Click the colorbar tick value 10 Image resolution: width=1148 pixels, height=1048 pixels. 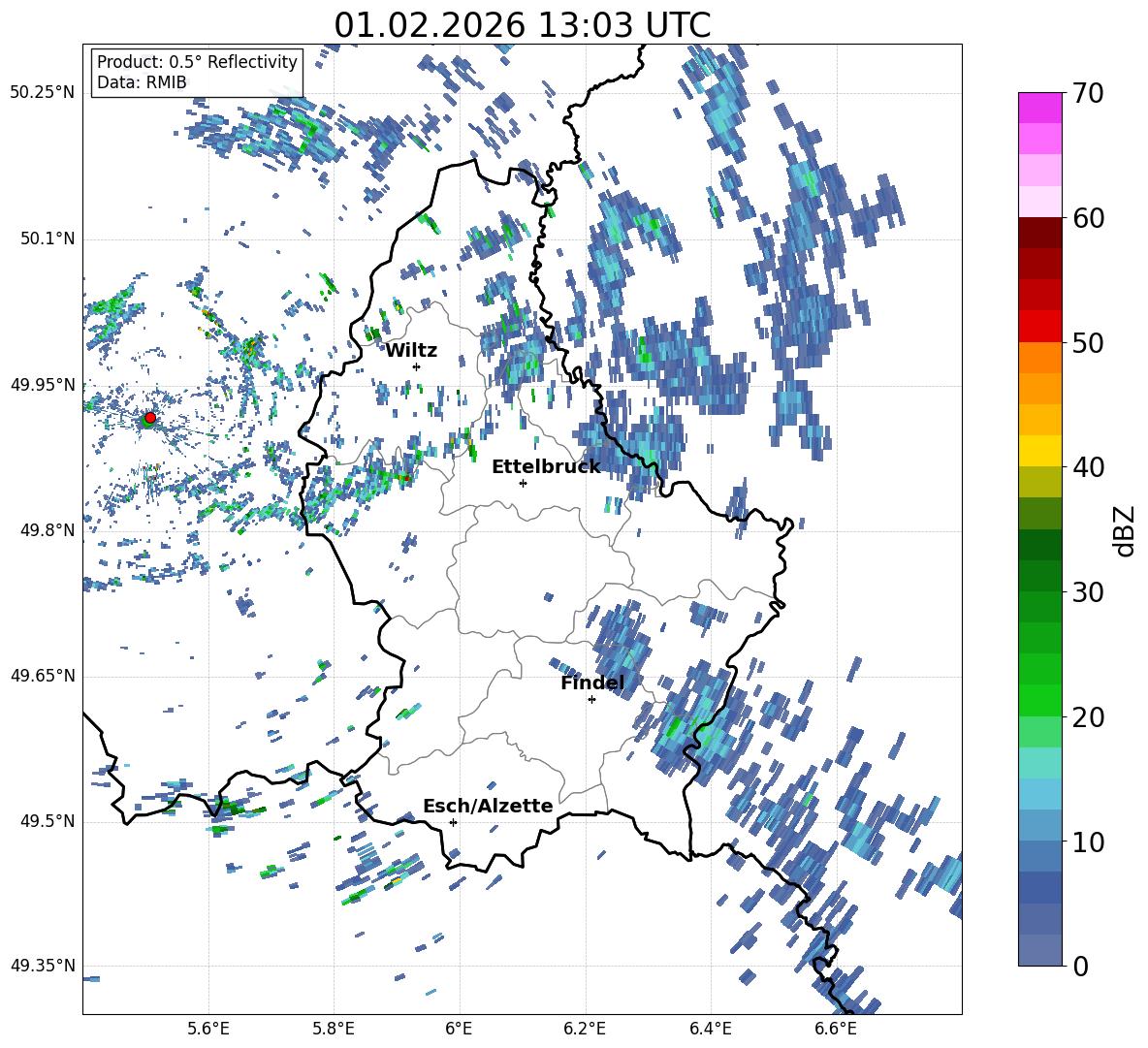pyautogui.click(x=1089, y=842)
